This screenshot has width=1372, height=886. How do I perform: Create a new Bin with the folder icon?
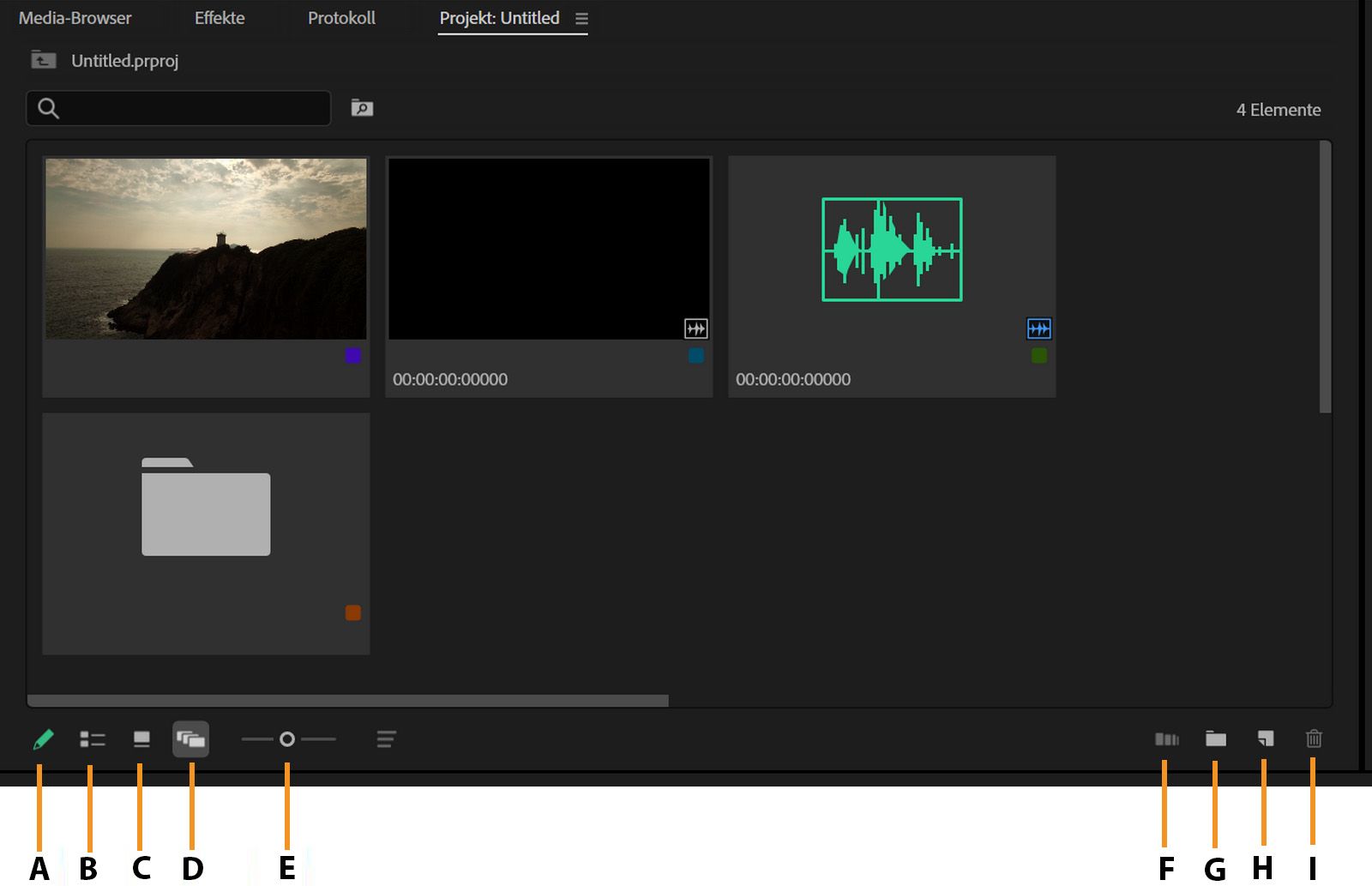pos(1215,738)
